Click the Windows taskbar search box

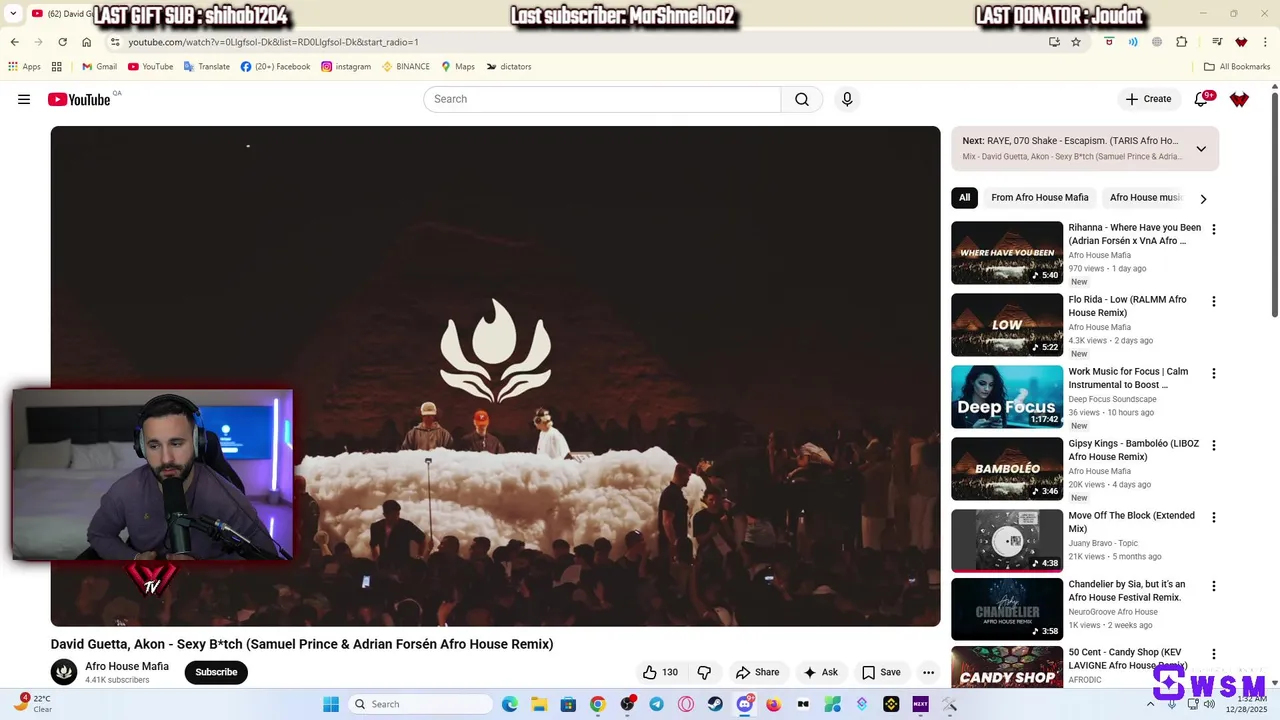(419, 704)
